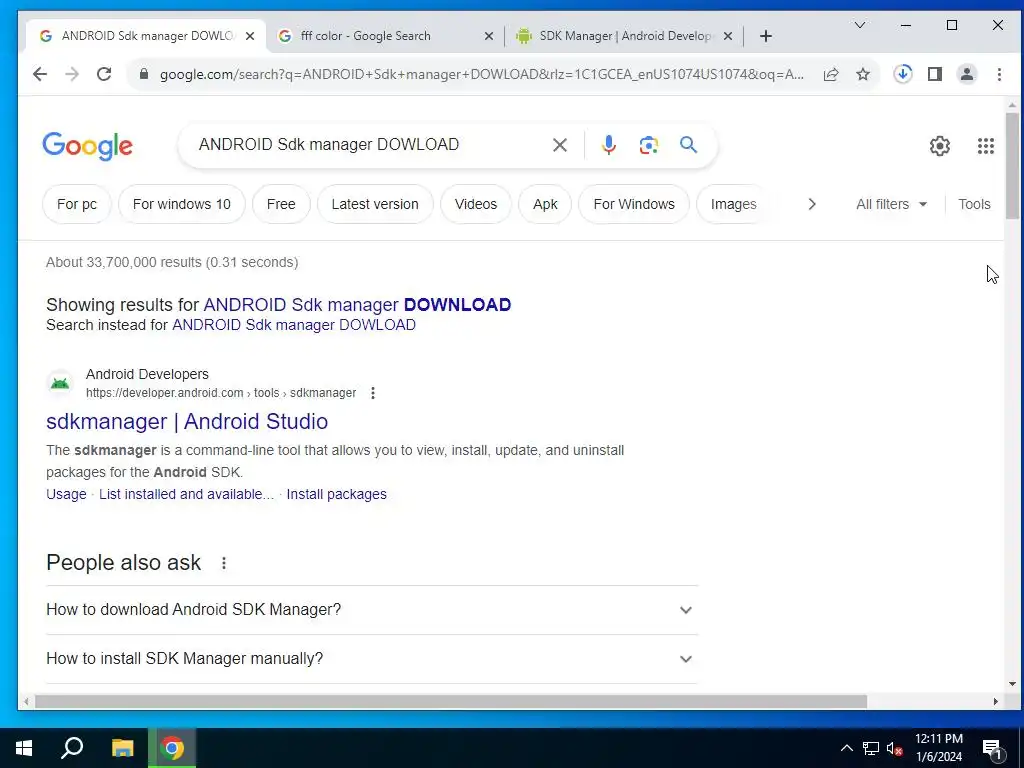Bookmark this page with the star

[863, 74]
